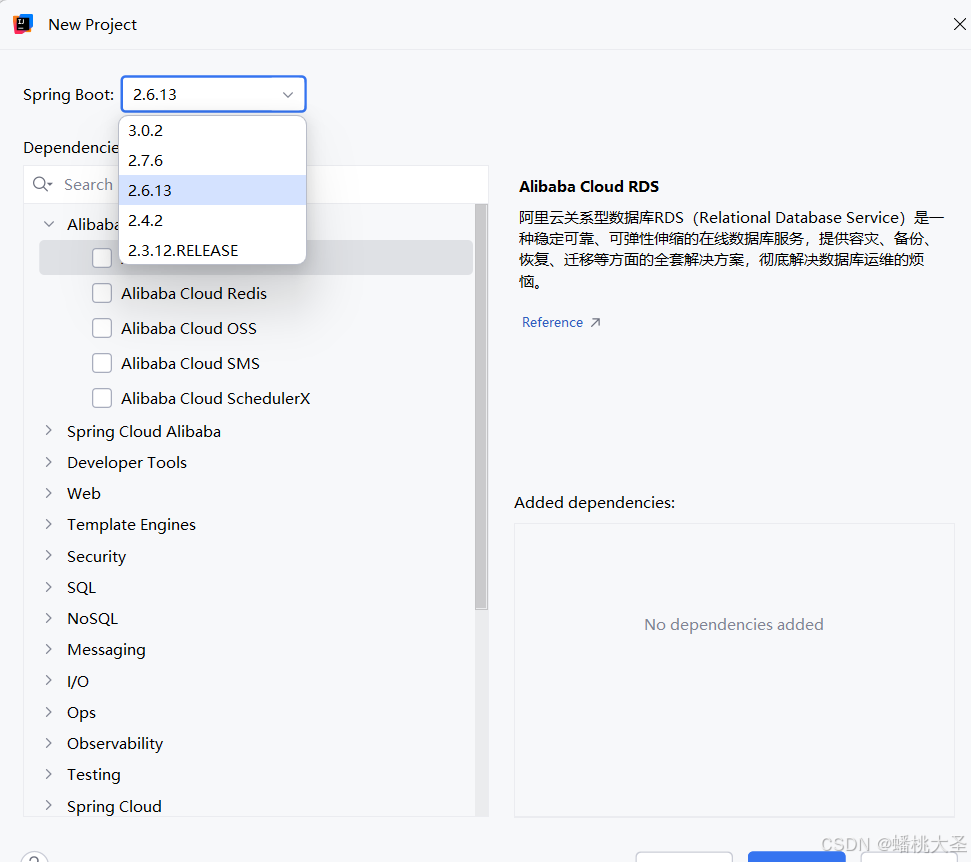Click the Reference external arrow icon
The width and height of the screenshot is (971, 862).
(x=595, y=322)
